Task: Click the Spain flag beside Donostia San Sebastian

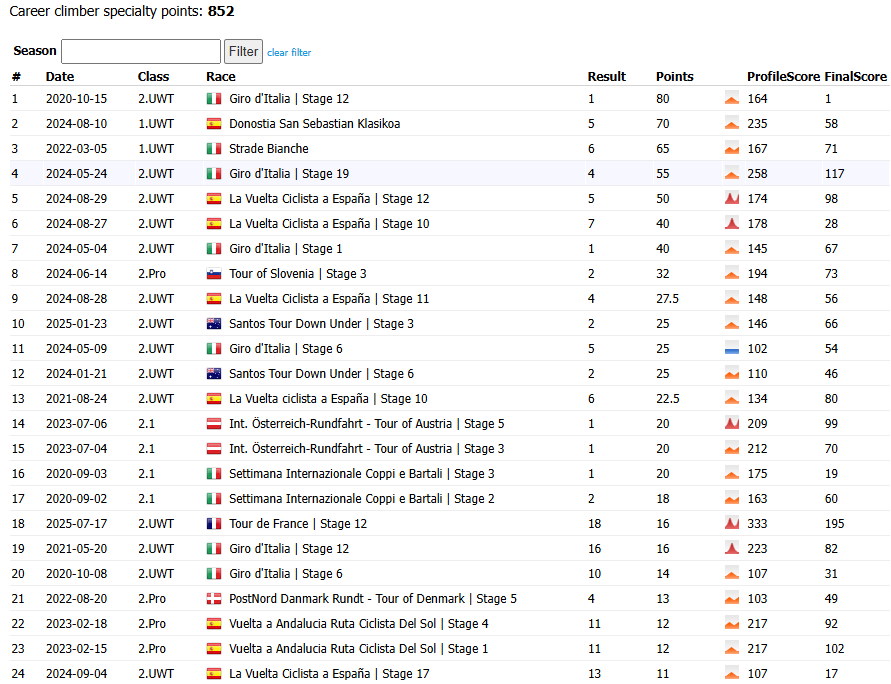Action: (214, 124)
